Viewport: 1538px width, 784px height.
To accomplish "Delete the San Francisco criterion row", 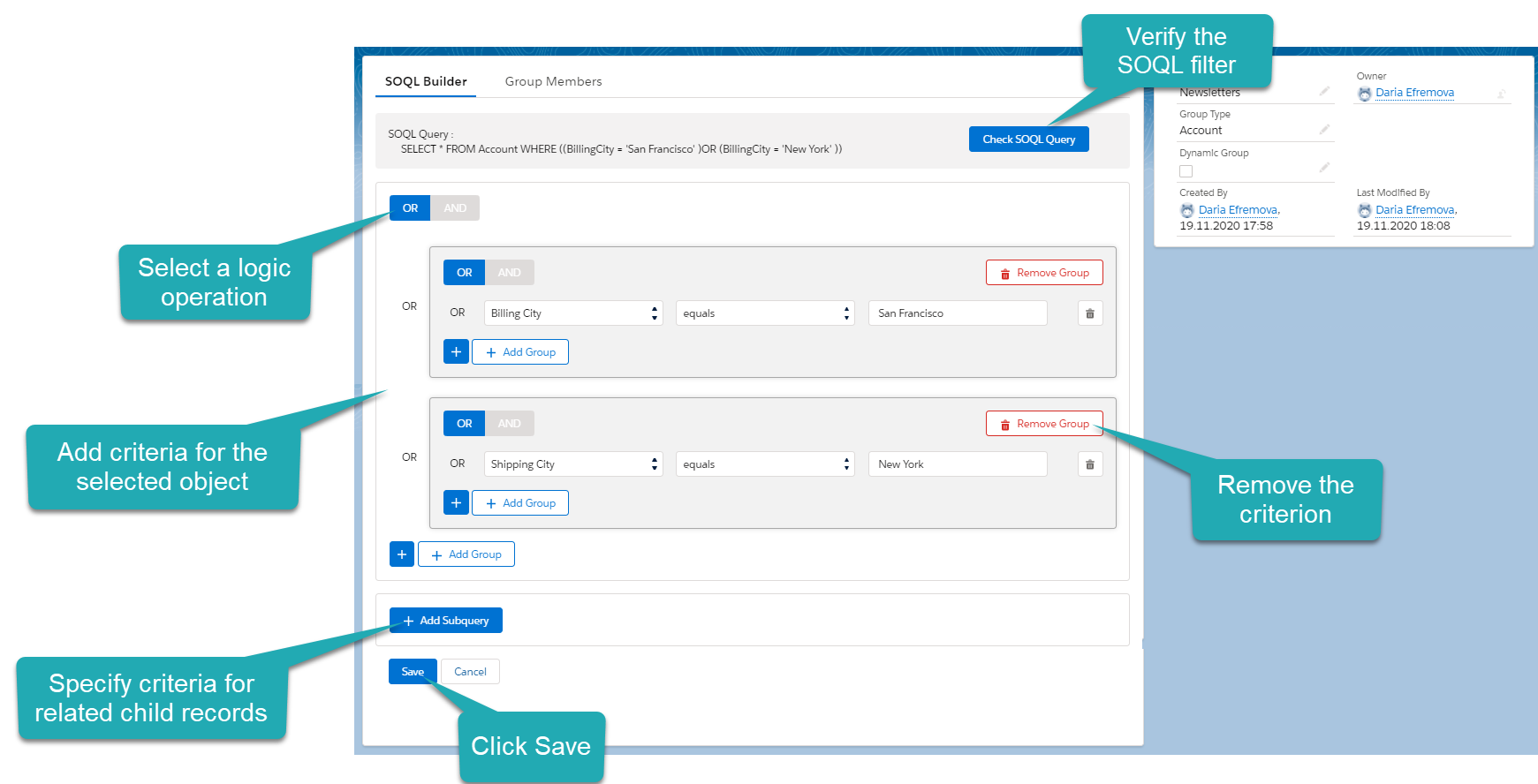I will click(x=1090, y=313).
